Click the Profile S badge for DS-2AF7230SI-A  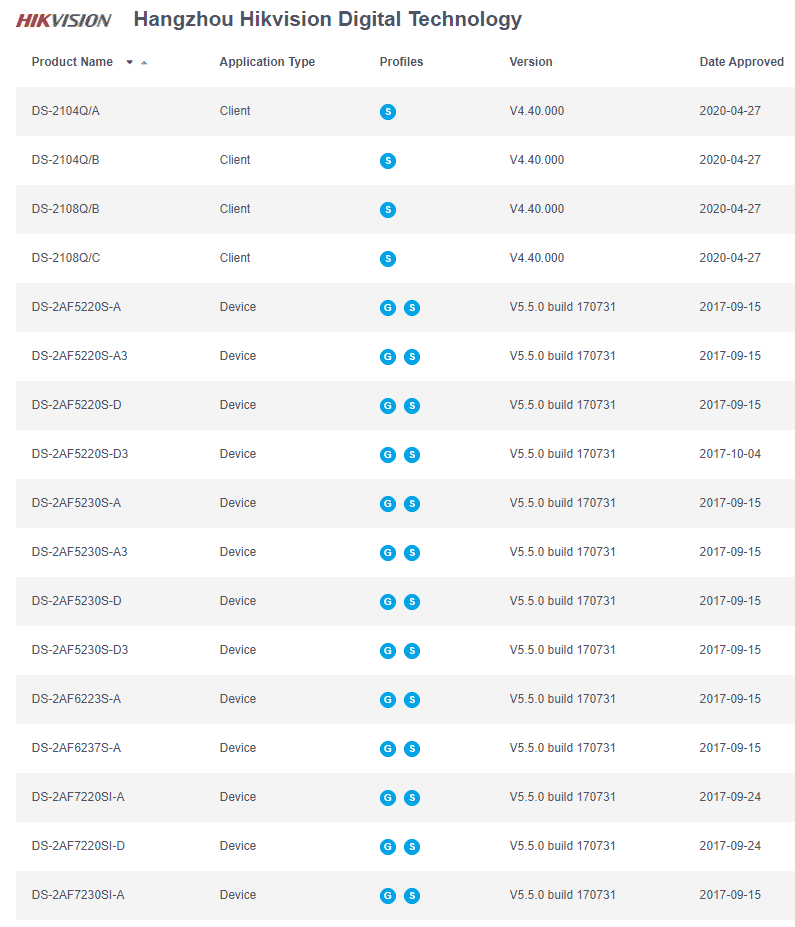coord(412,896)
